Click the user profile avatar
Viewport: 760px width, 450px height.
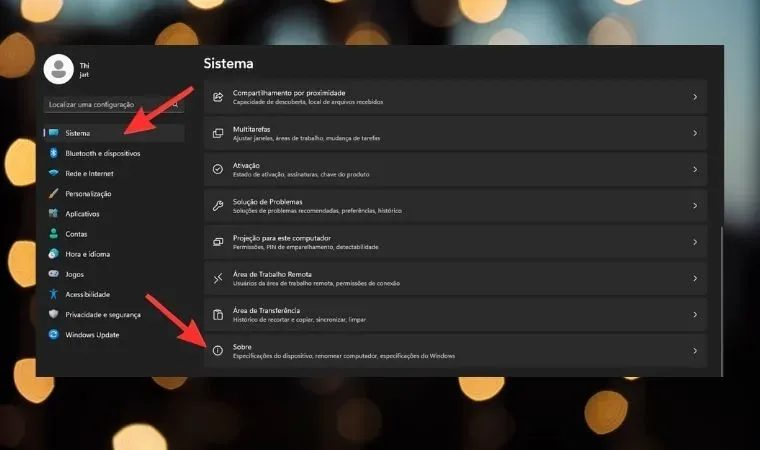[x=59, y=69]
